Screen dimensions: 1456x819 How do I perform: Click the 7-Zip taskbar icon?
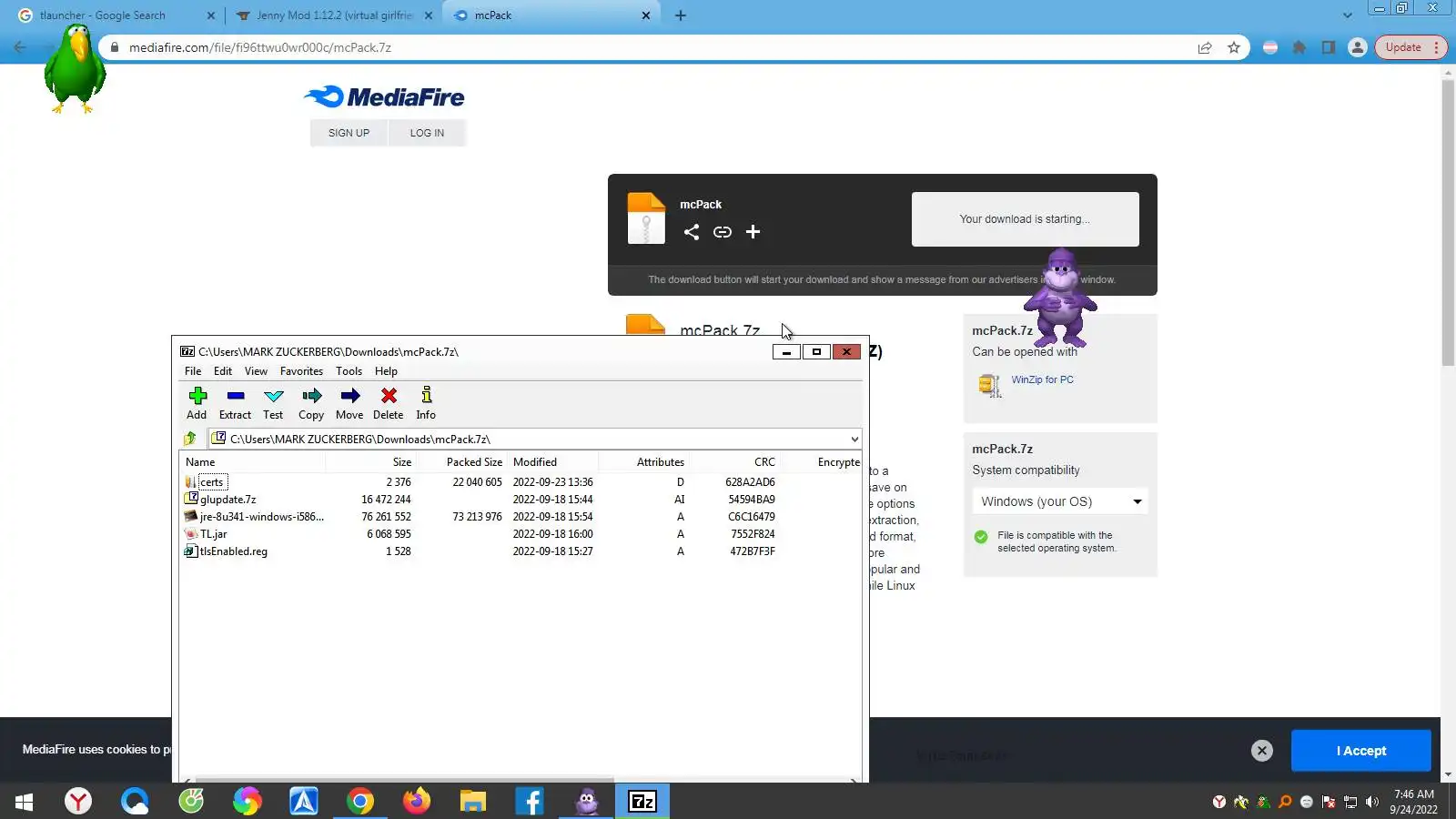click(x=642, y=801)
